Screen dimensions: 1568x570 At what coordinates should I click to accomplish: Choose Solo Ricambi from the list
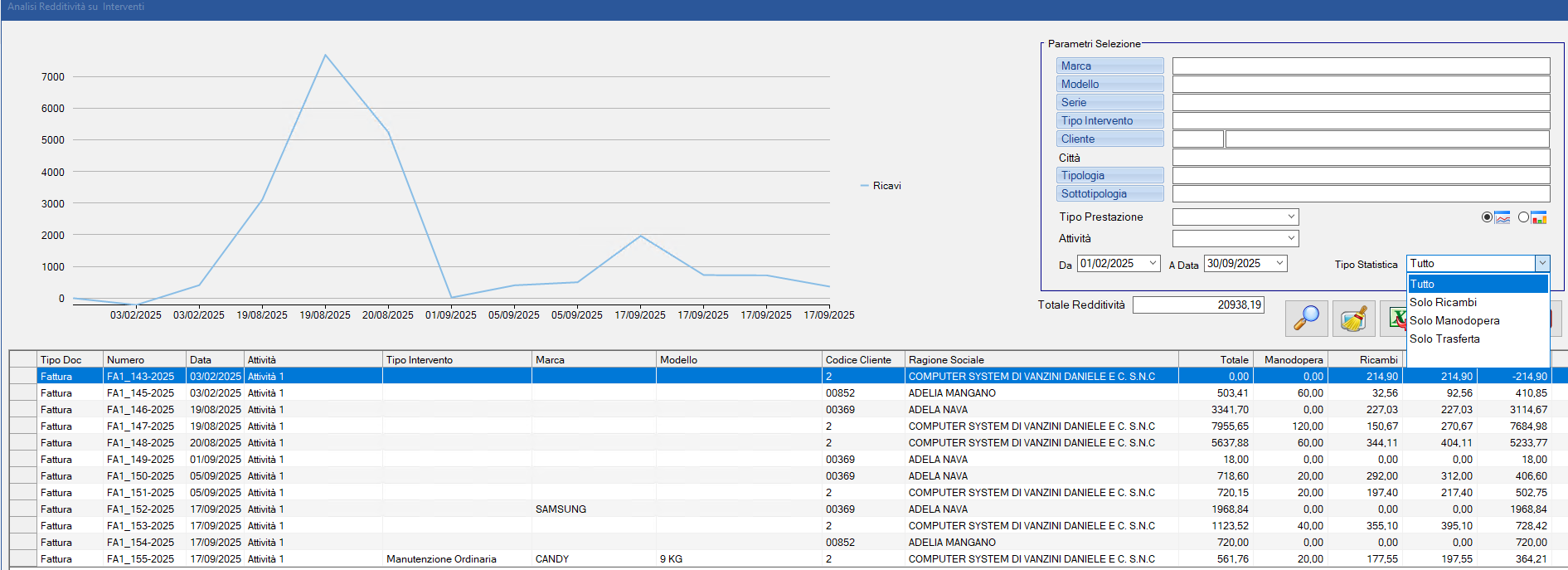pyautogui.click(x=1443, y=302)
